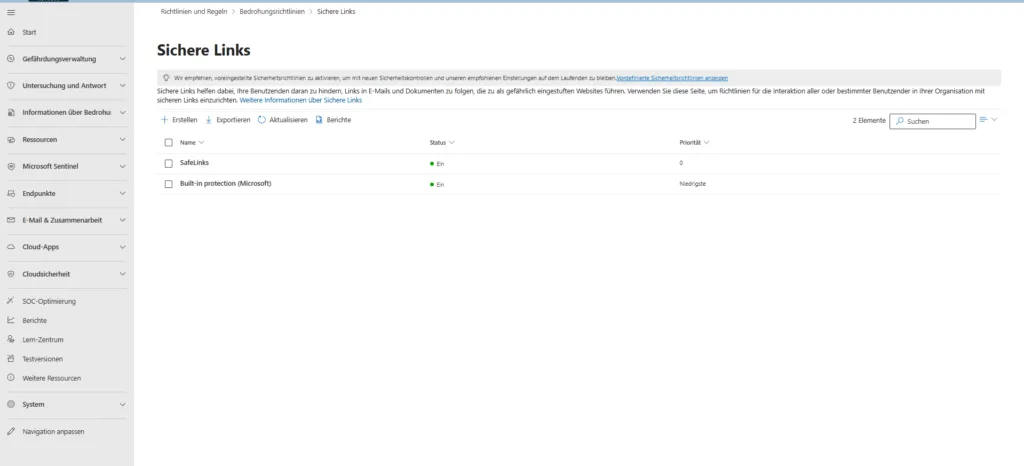Click the E-Mail & Zusammenarbeit envelope icon
Viewport: 1024px width, 466px height.
pos(10,220)
